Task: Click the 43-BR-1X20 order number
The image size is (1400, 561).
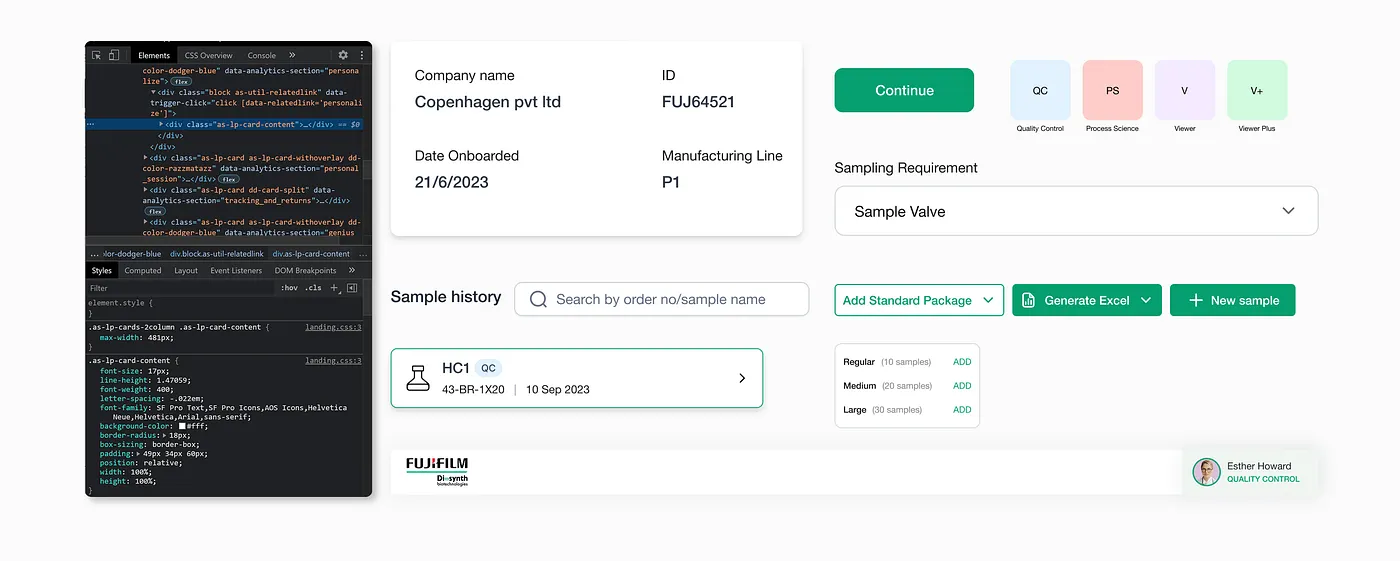Action: click(x=473, y=389)
